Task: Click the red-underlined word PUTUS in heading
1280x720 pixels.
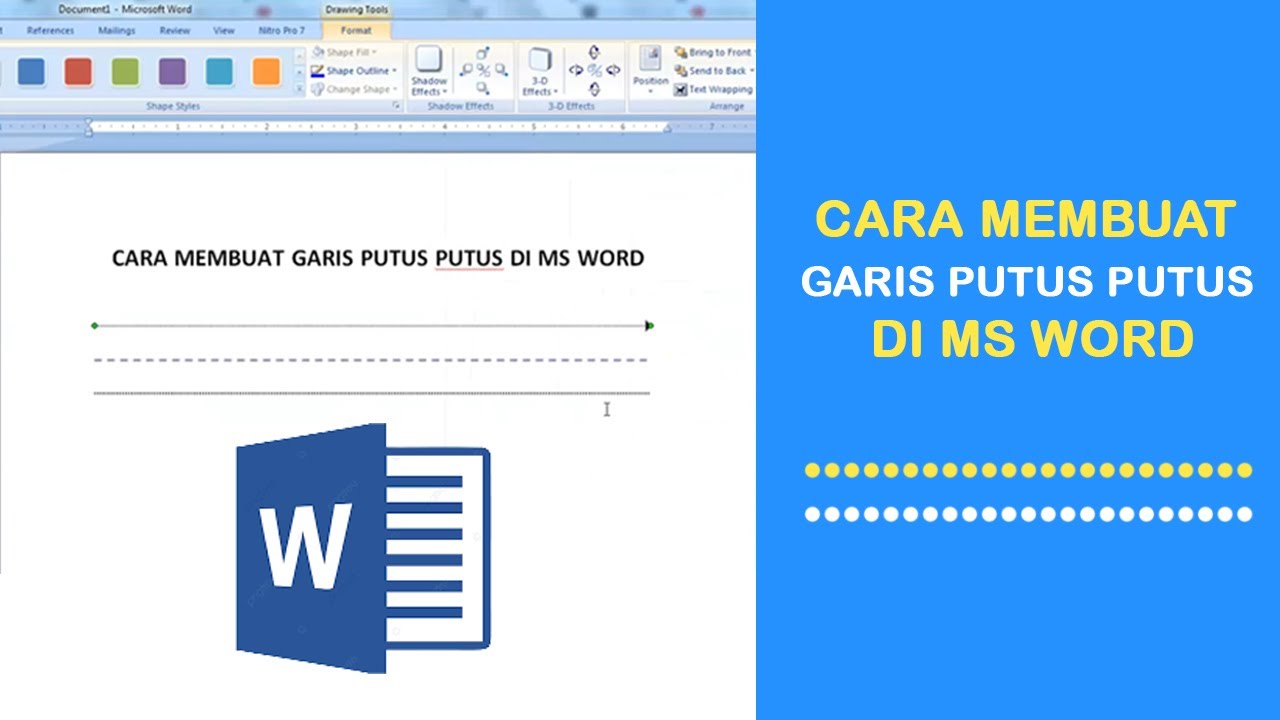Action: point(469,258)
